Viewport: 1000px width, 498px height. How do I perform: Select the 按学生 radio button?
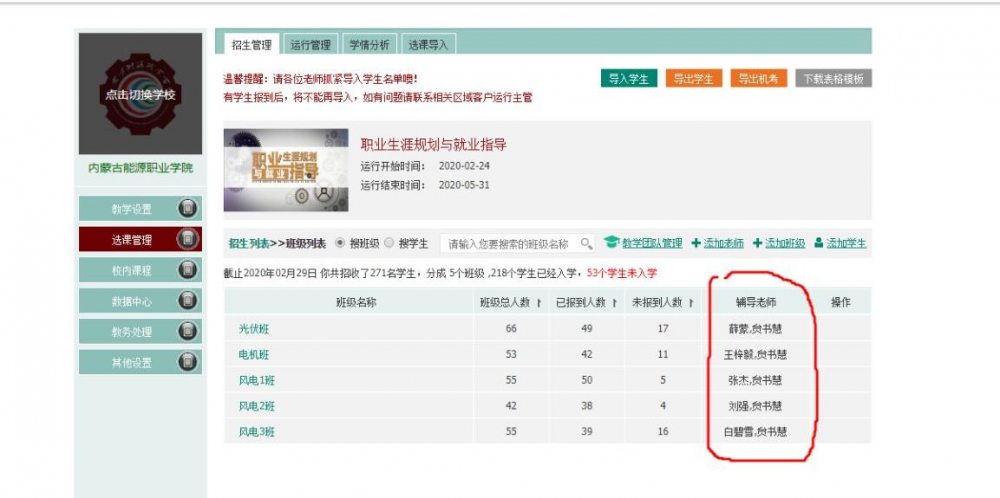point(390,243)
